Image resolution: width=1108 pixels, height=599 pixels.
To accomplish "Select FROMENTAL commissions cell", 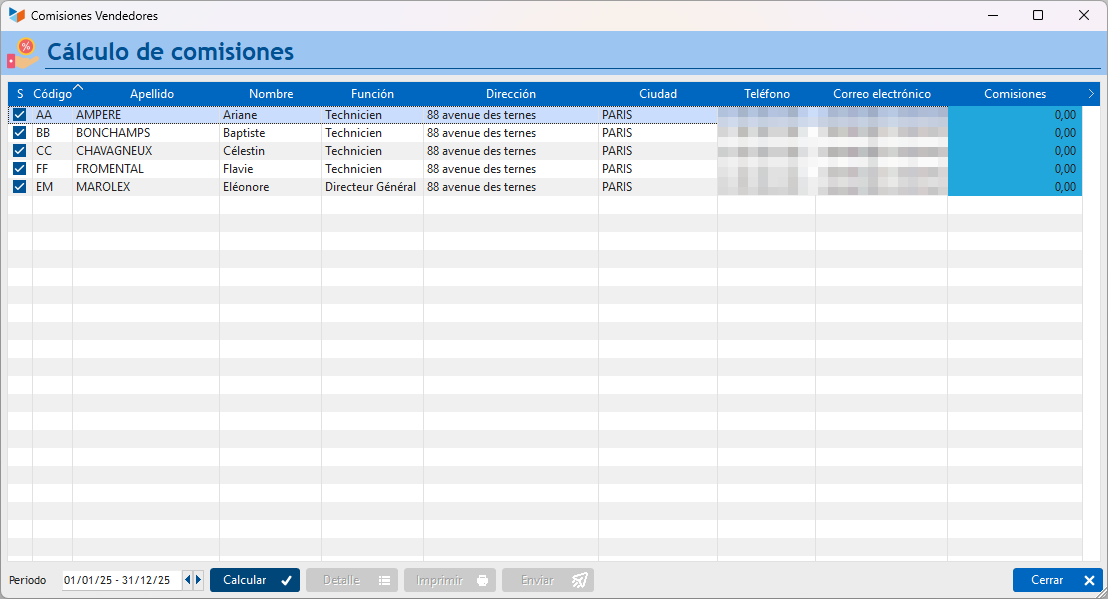I will pos(1015,169).
